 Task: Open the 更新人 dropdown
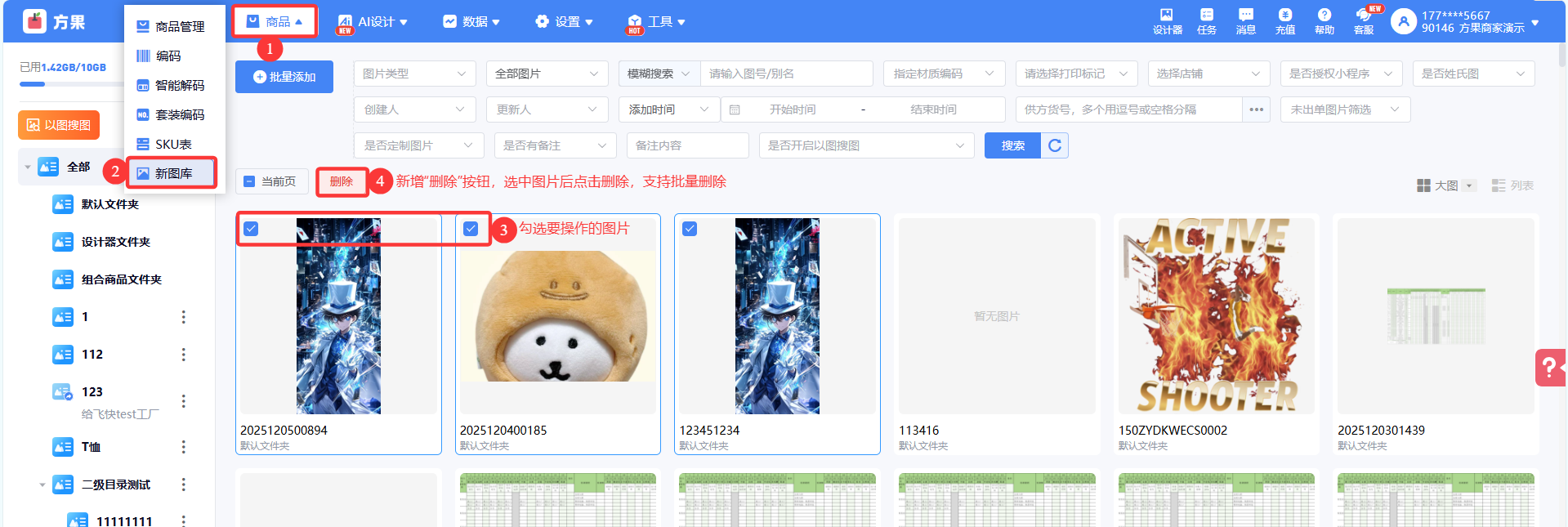547,109
